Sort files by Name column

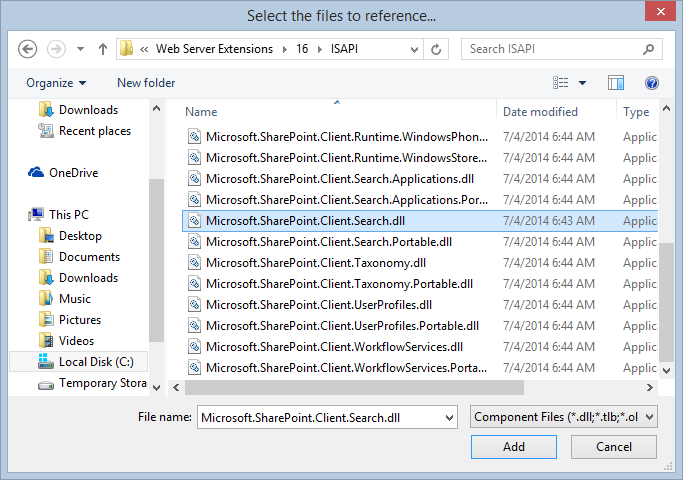(201, 112)
